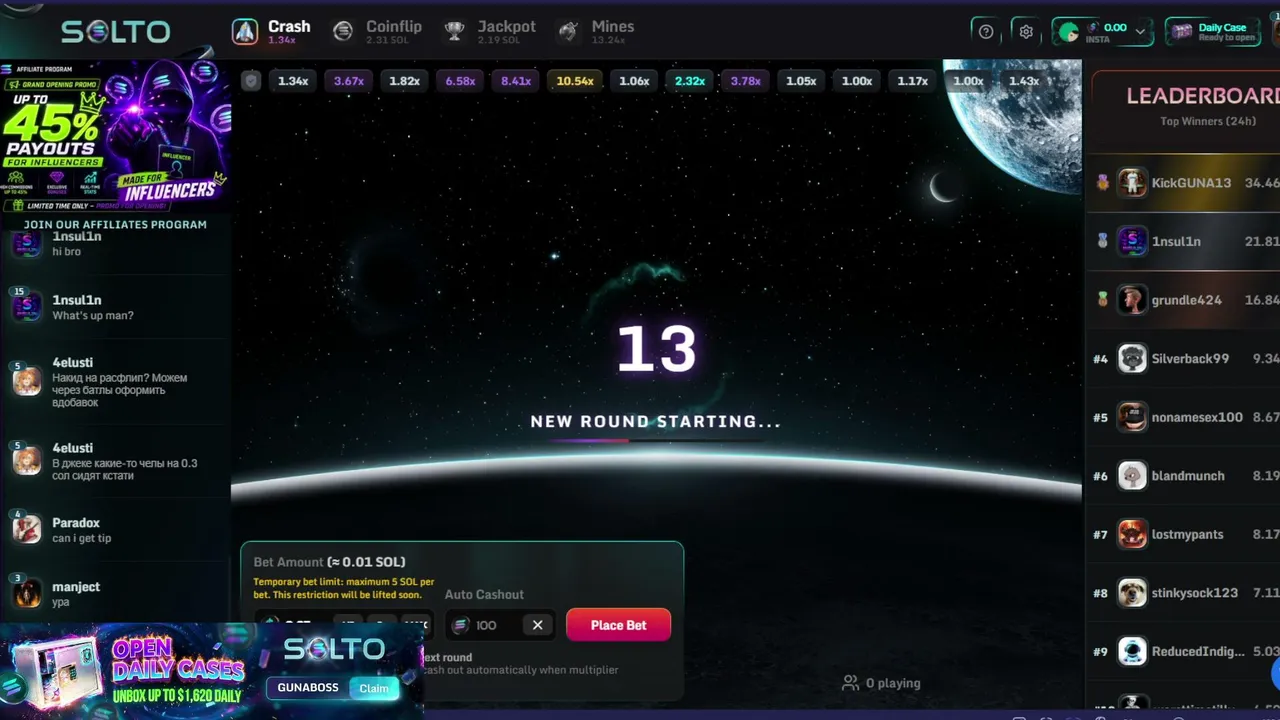
Task: Click the bronze medal icon for grundle424
Action: point(1102,299)
